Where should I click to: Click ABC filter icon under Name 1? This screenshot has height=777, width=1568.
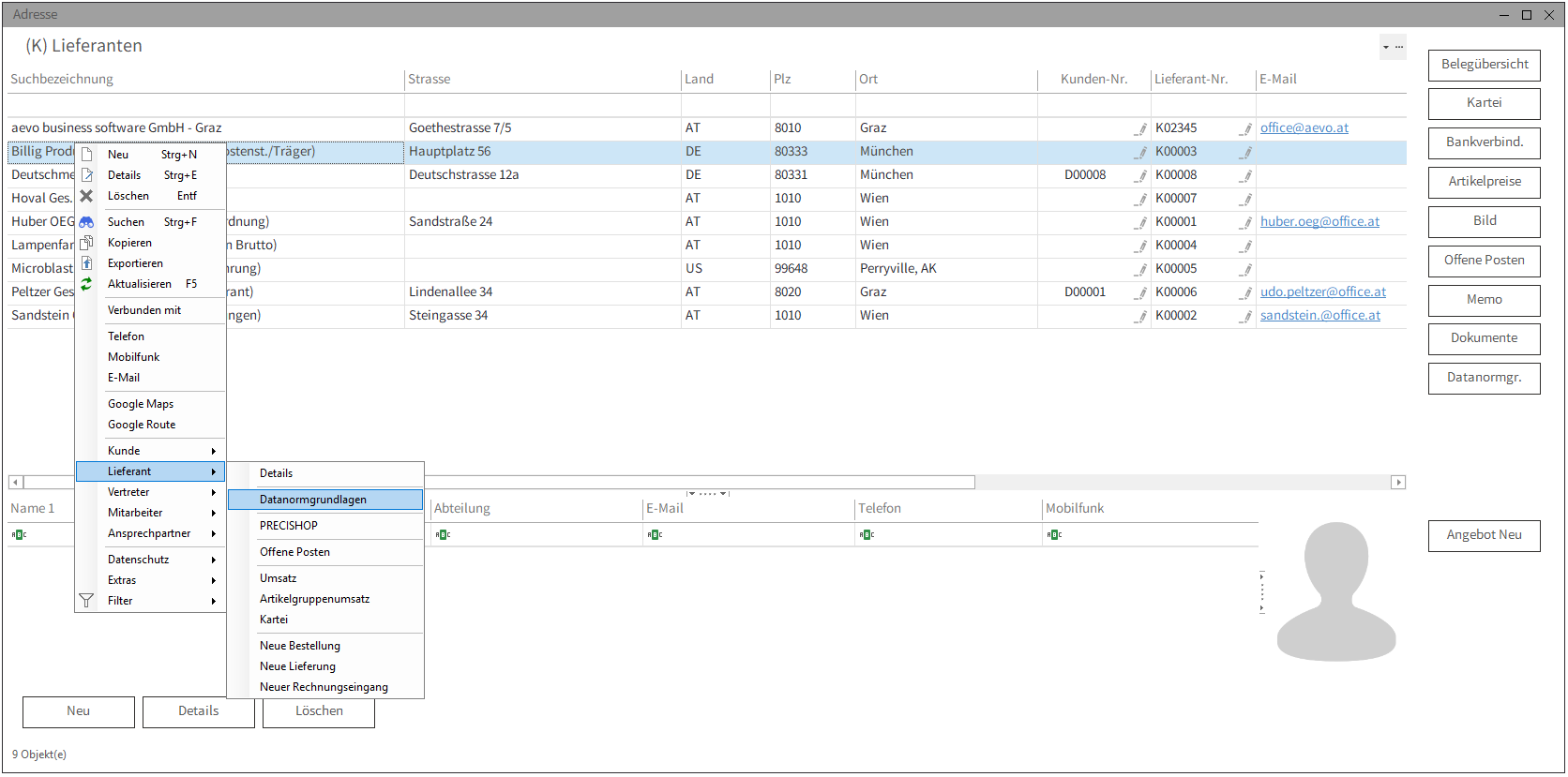19,535
